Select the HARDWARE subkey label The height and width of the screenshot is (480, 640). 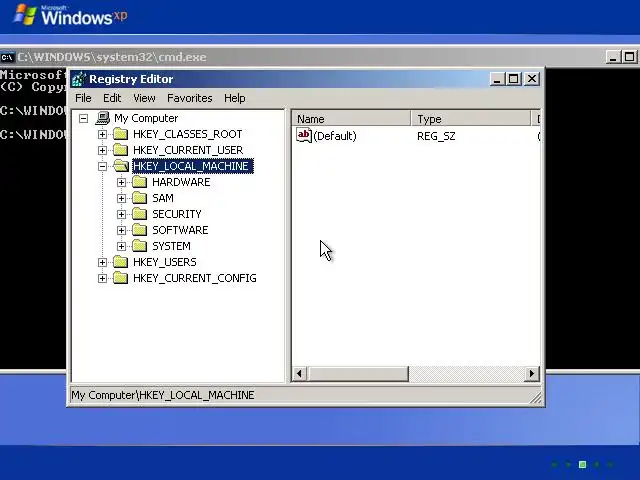click(181, 182)
